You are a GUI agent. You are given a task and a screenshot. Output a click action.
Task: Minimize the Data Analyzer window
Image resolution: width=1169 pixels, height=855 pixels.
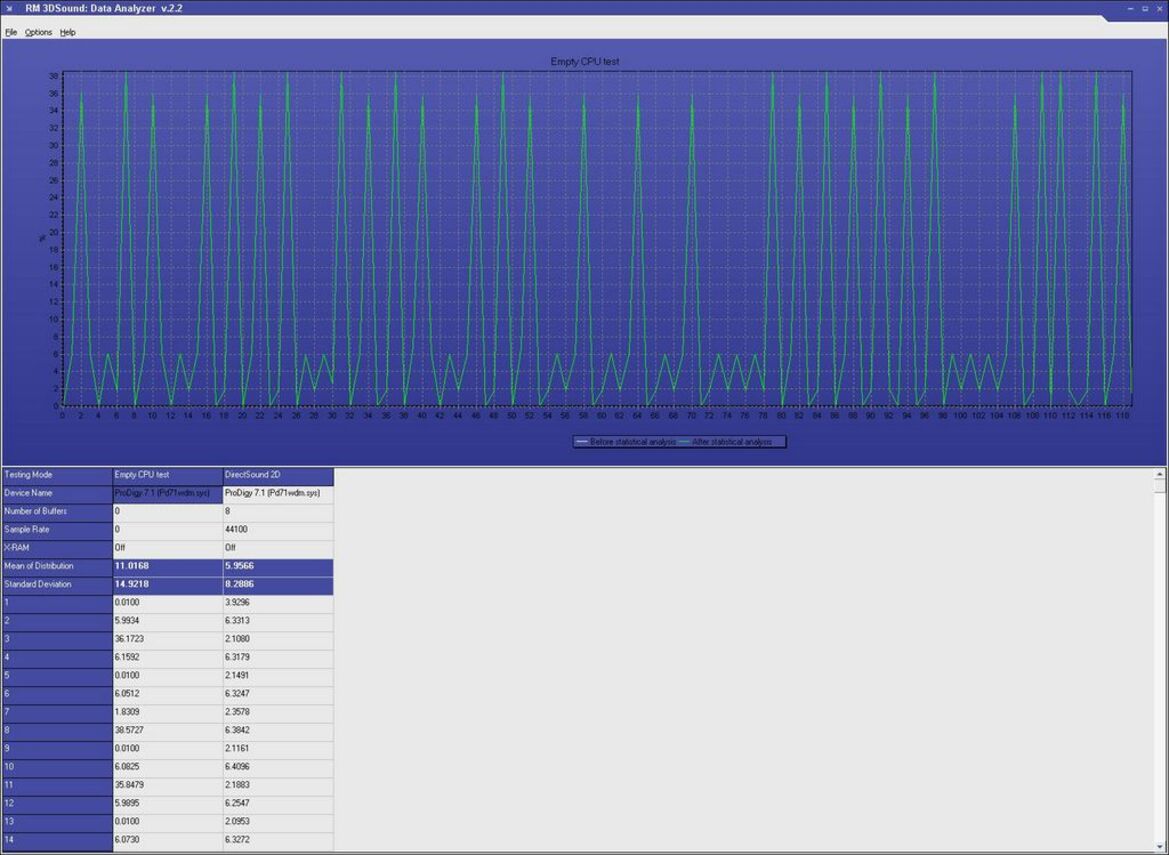(1132, 8)
